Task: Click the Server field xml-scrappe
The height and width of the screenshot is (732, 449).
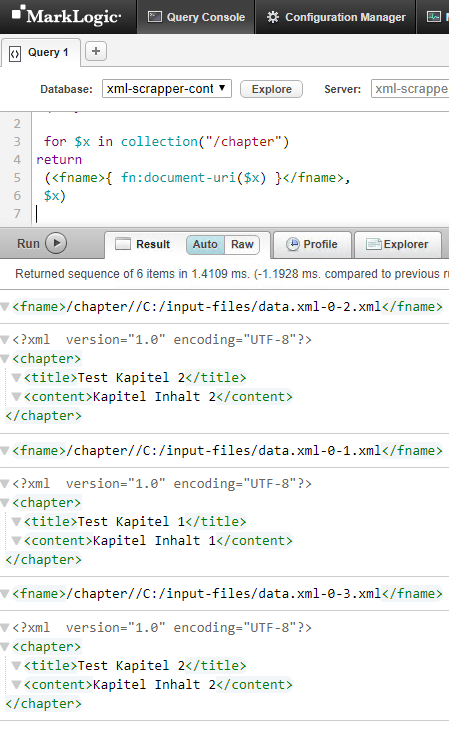Action: (410, 89)
